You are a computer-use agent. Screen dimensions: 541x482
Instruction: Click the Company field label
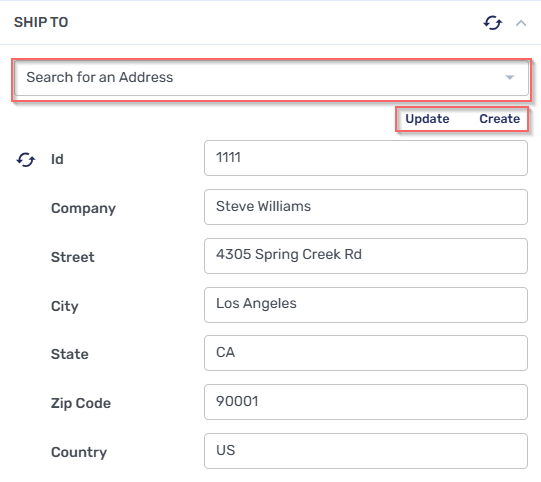coord(83,208)
